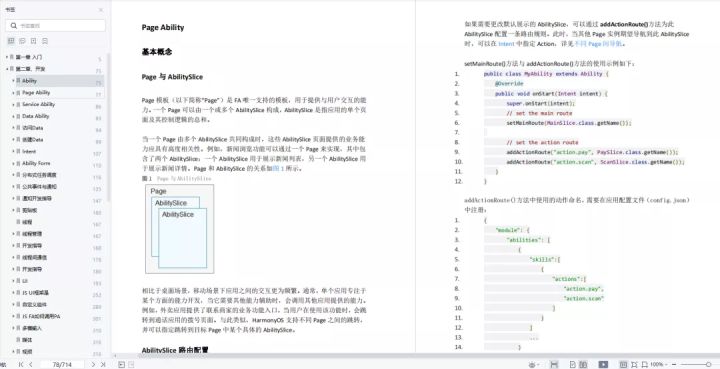
Task: Adjust the zoom slider handle
Action: click(x=709, y=364)
